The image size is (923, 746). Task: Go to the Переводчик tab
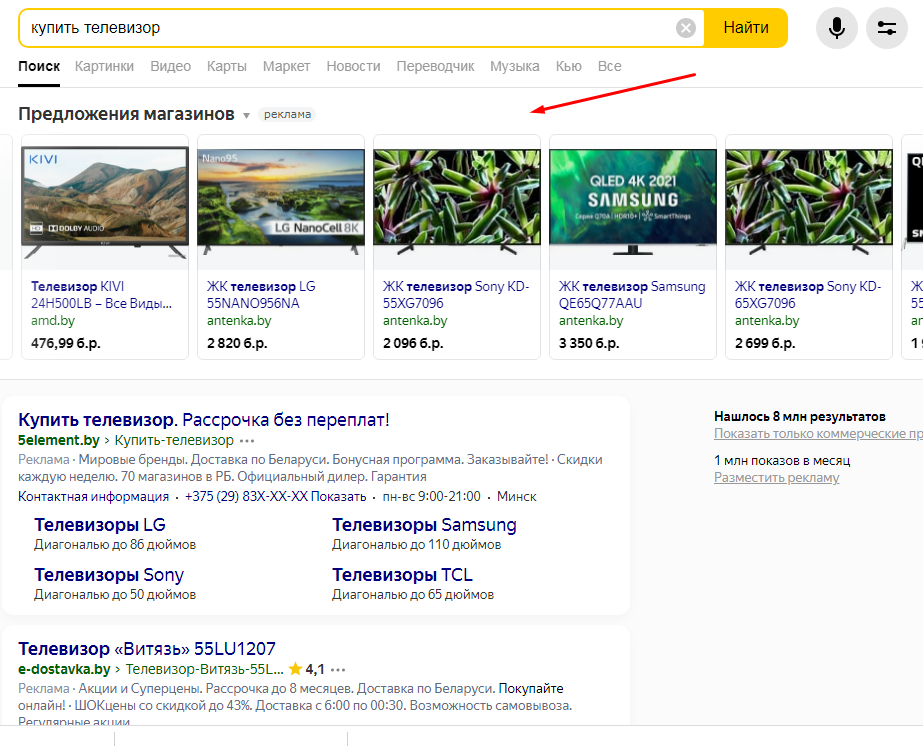435,66
